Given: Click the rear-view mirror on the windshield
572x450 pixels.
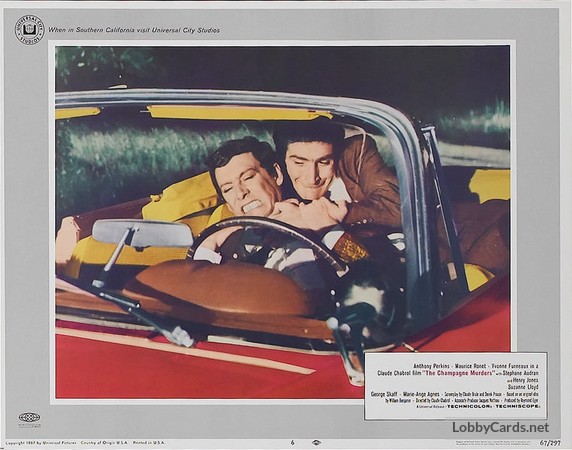Looking at the screenshot, I should point(142,233).
